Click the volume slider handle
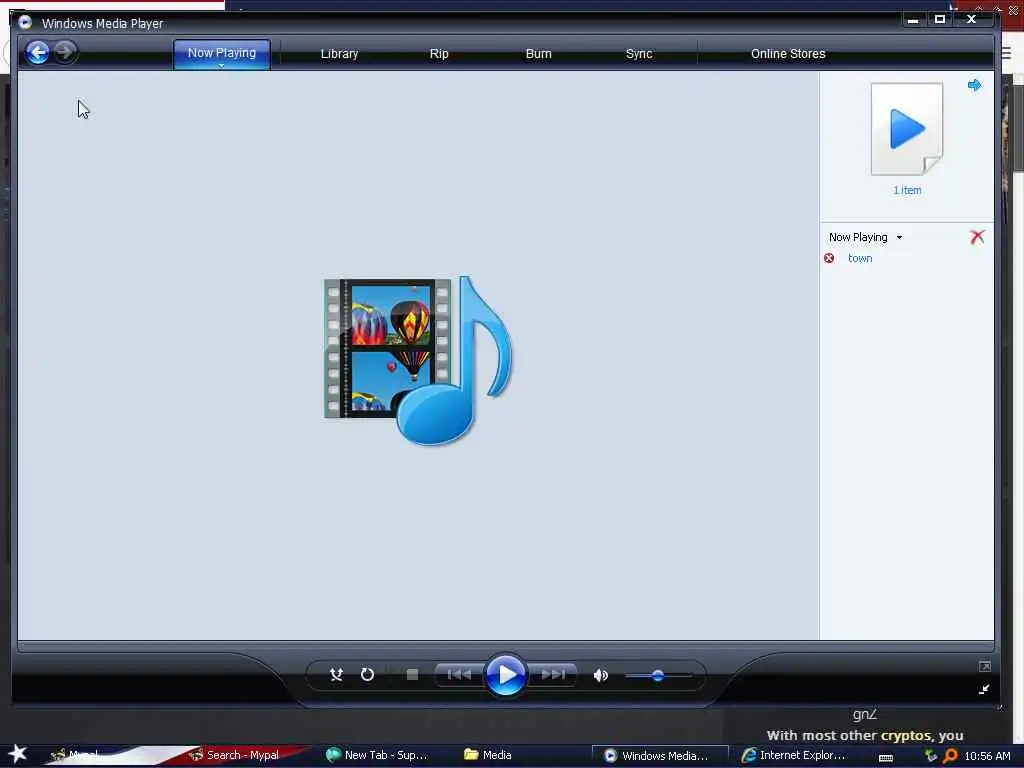This screenshot has height=768, width=1024. click(658, 675)
